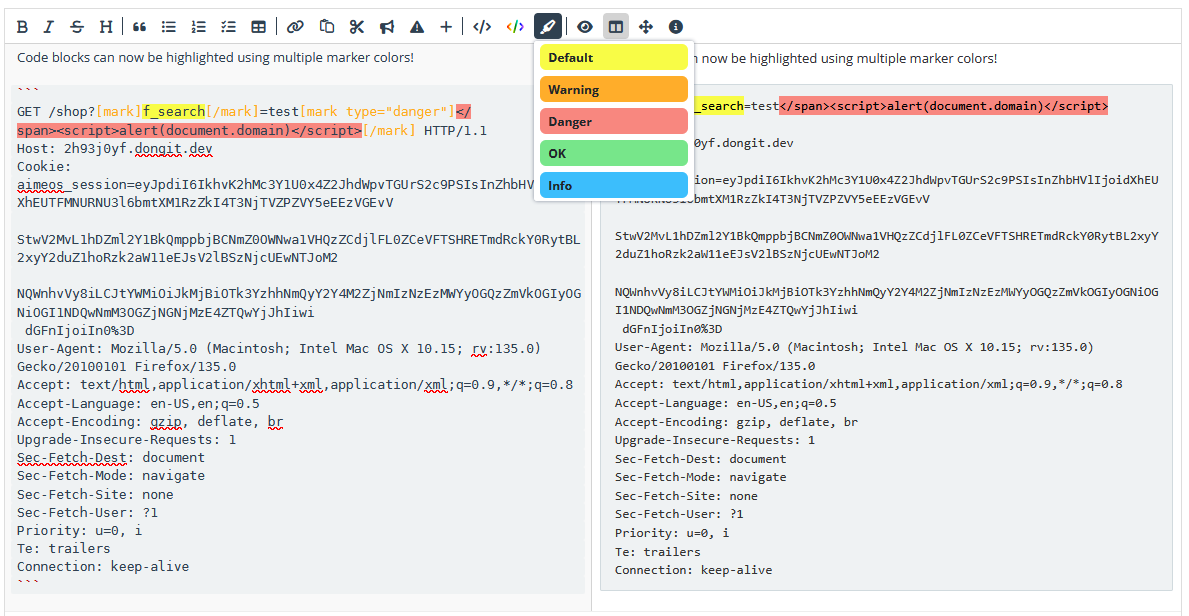
Task: Insert a hyperlink with the chain icon
Action: coord(295,27)
